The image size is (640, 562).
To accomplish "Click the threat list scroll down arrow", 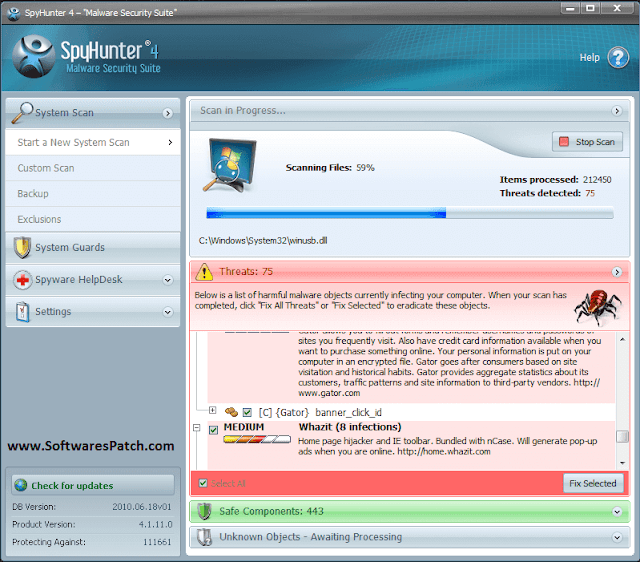I will 622,463.
